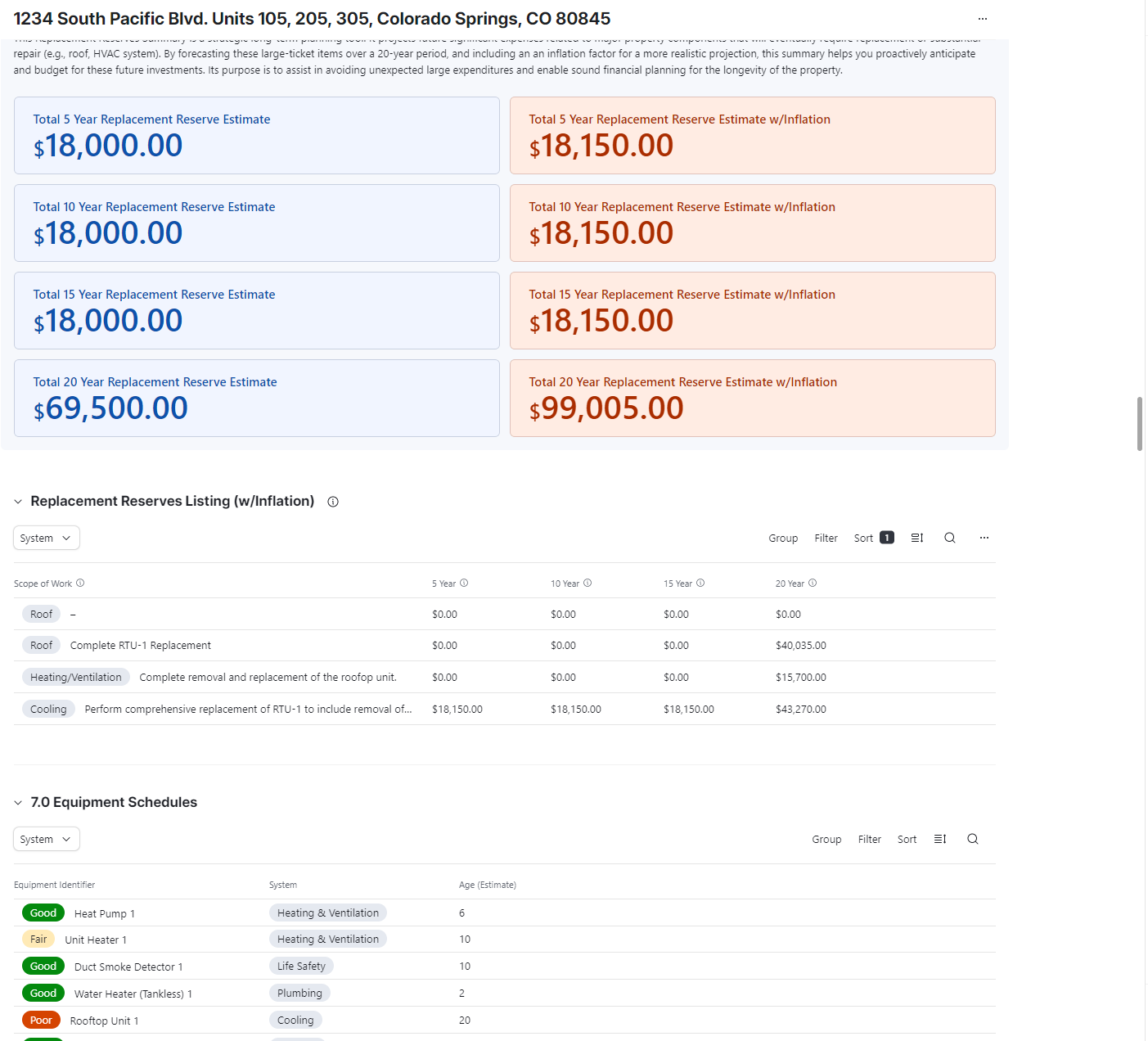Click info icon next to 20 Year column
Image resolution: width=1148 pixels, height=1041 pixels.
pyautogui.click(x=813, y=584)
